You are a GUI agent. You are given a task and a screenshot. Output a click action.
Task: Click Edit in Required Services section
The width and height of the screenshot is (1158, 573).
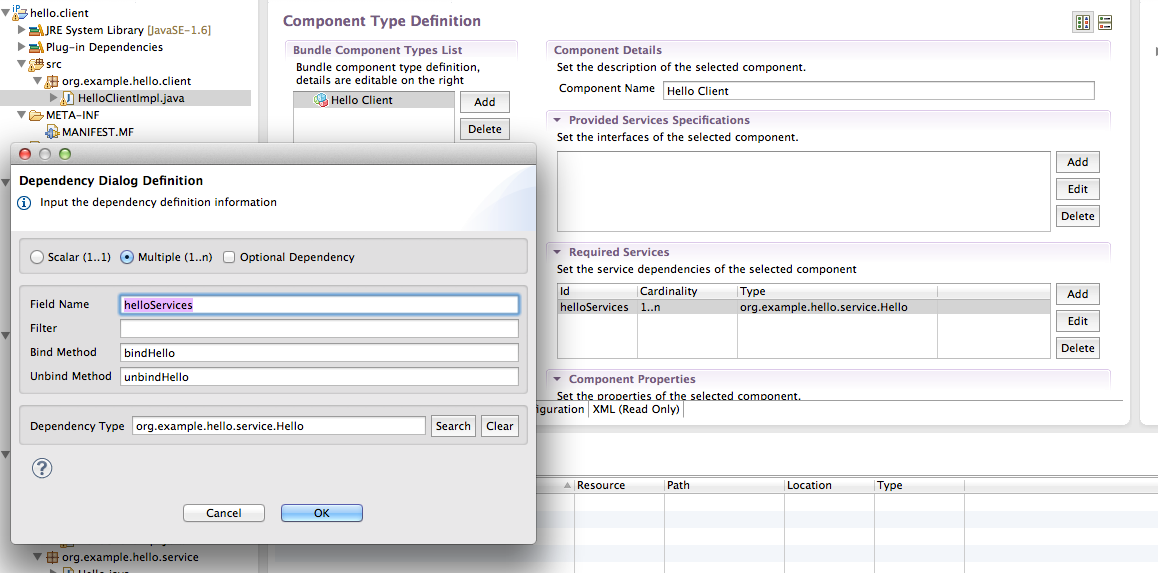tap(1077, 321)
